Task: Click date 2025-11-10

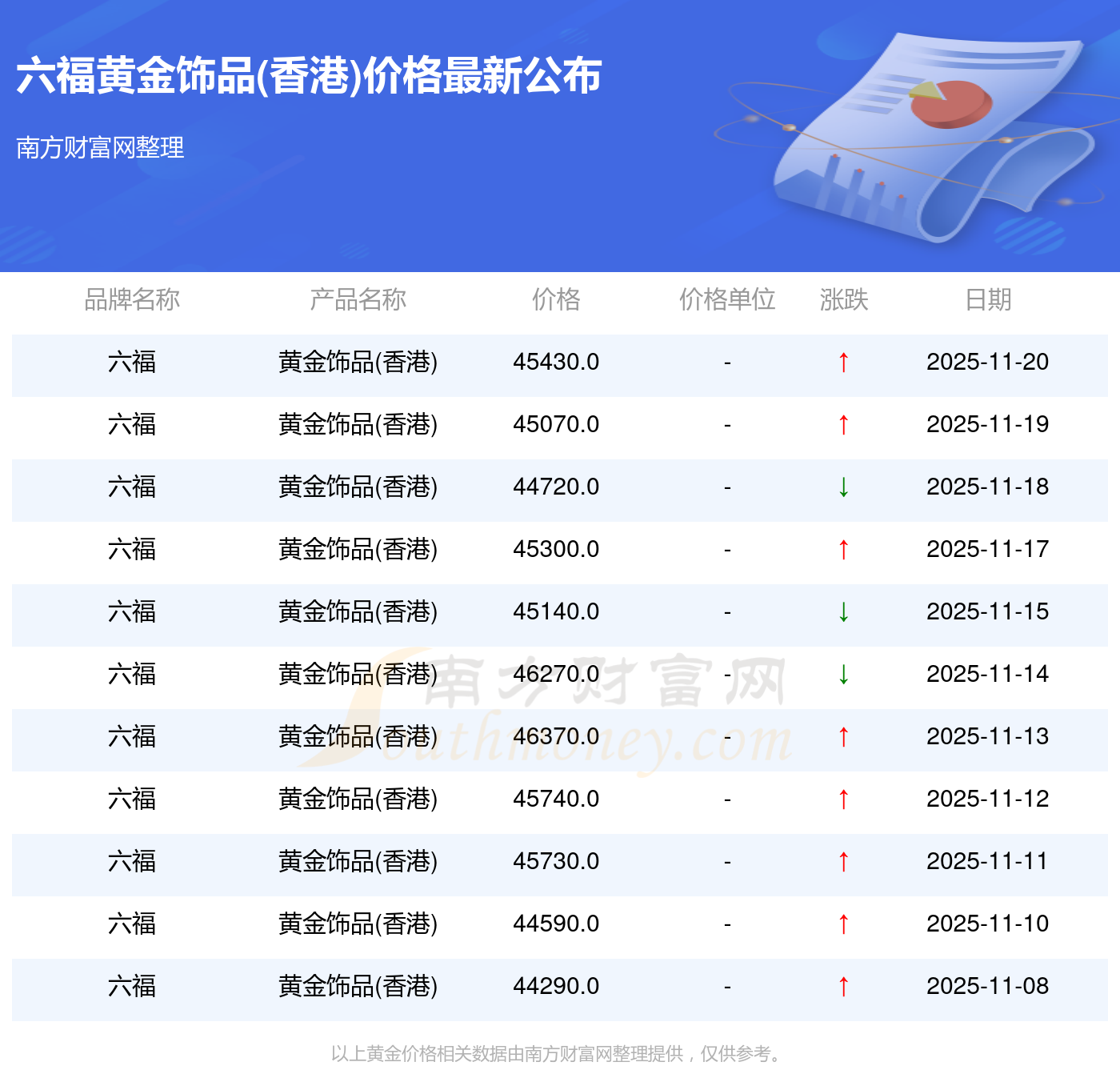Action: coord(988,924)
